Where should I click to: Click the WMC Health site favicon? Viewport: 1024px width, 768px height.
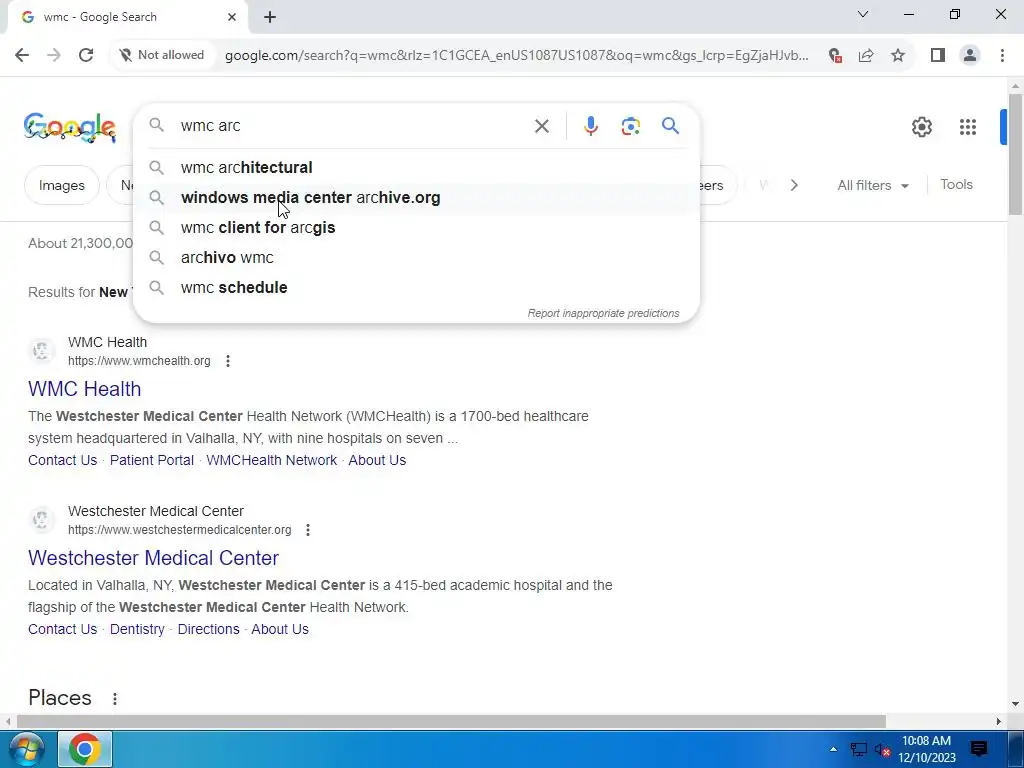(42, 351)
